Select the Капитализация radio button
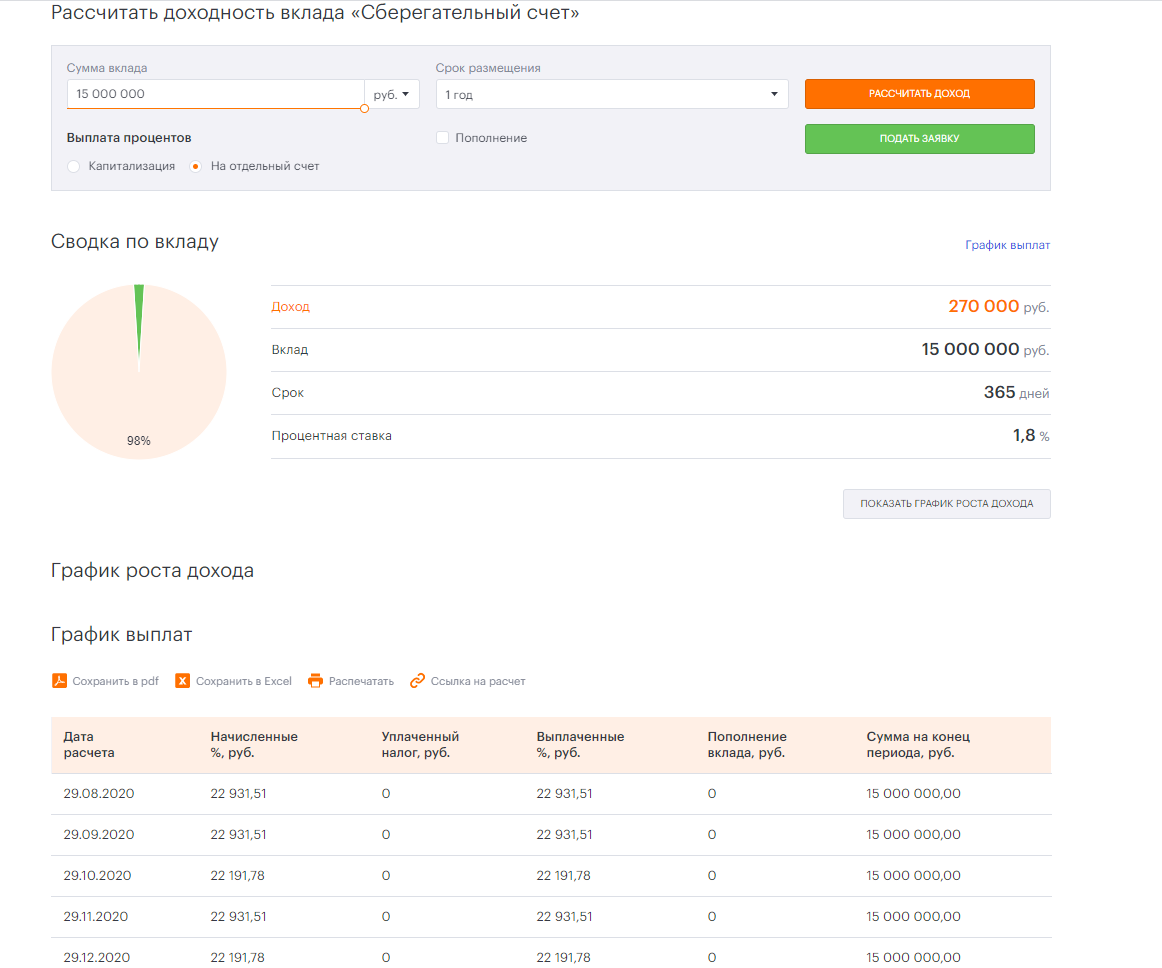The height and width of the screenshot is (968, 1162). tap(73, 166)
